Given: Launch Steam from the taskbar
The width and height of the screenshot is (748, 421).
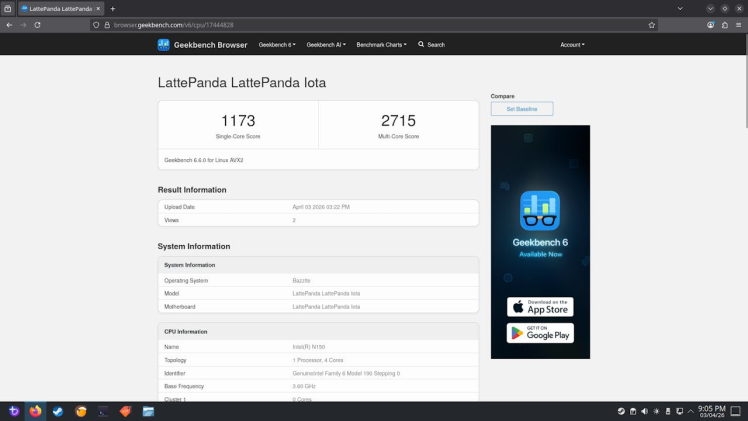Looking at the screenshot, I should 58,411.
